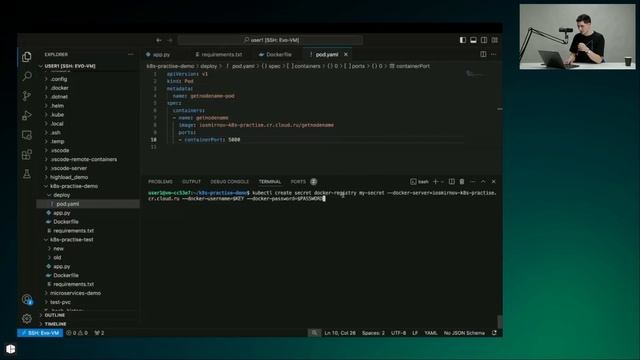The width and height of the screenshot is (640, 360).
Task: Expand the highload_demo folder
Action: (88, 177)
